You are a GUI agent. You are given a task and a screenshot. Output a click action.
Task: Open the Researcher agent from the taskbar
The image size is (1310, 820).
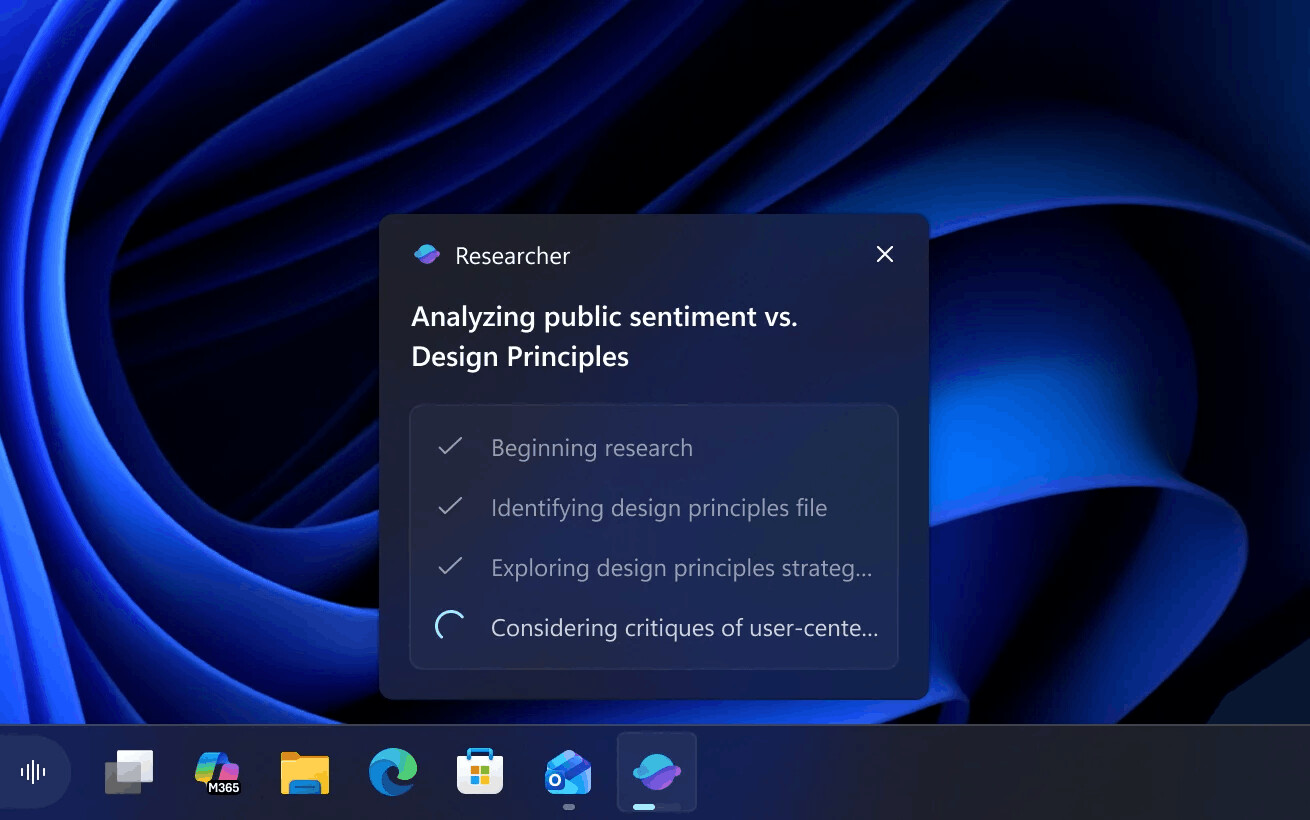pos(656,770)
